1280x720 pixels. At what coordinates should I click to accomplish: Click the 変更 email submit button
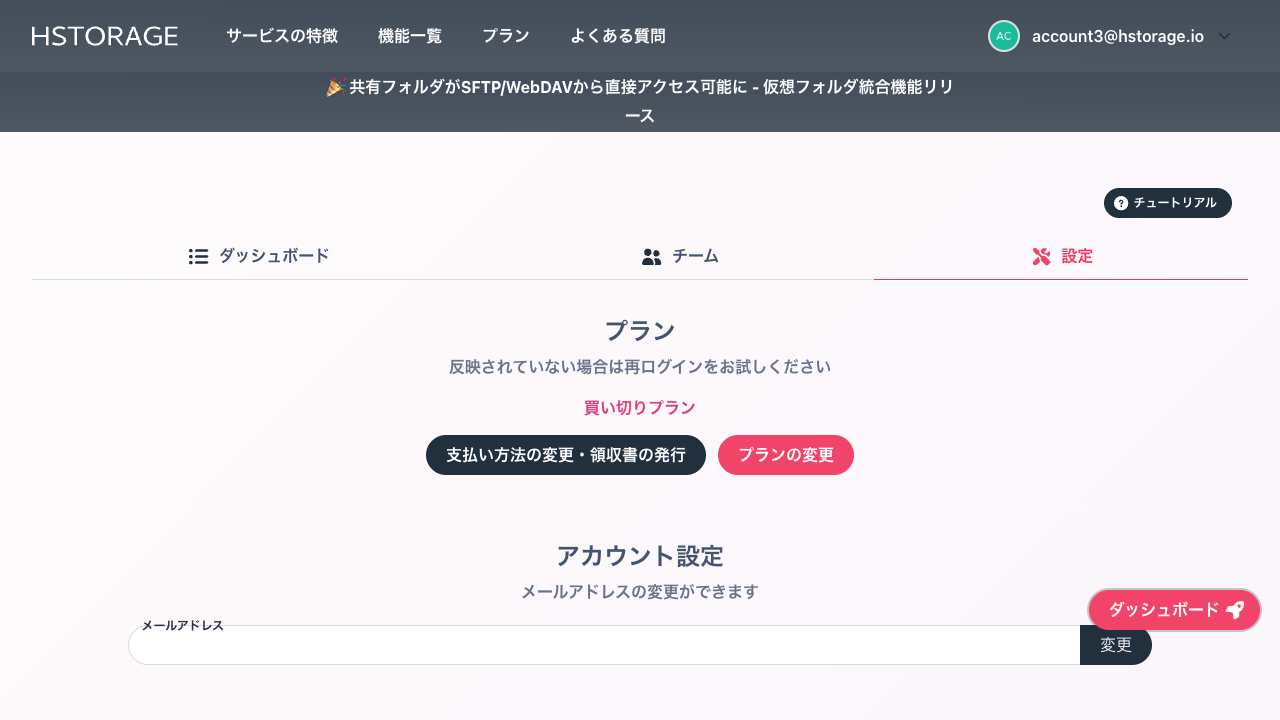1116,645
